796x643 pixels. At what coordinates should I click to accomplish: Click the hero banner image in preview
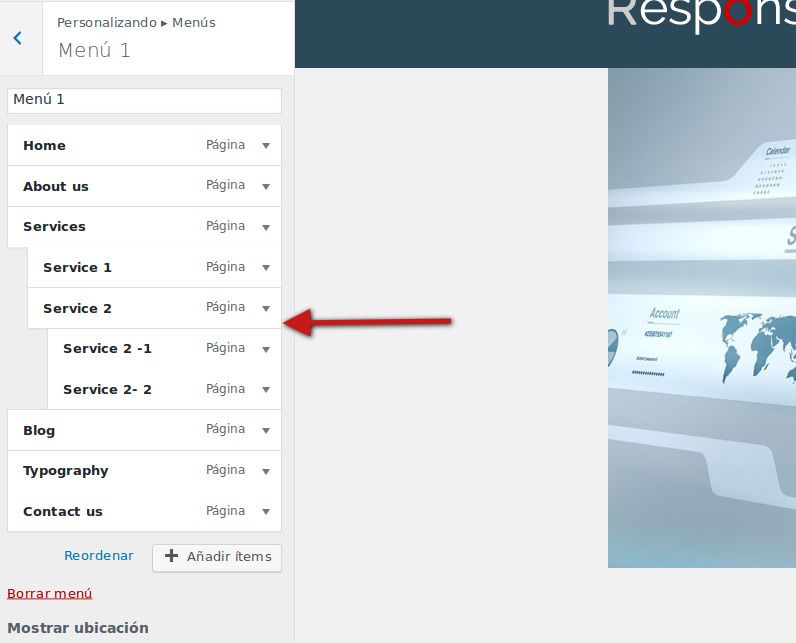click(702, 318)
